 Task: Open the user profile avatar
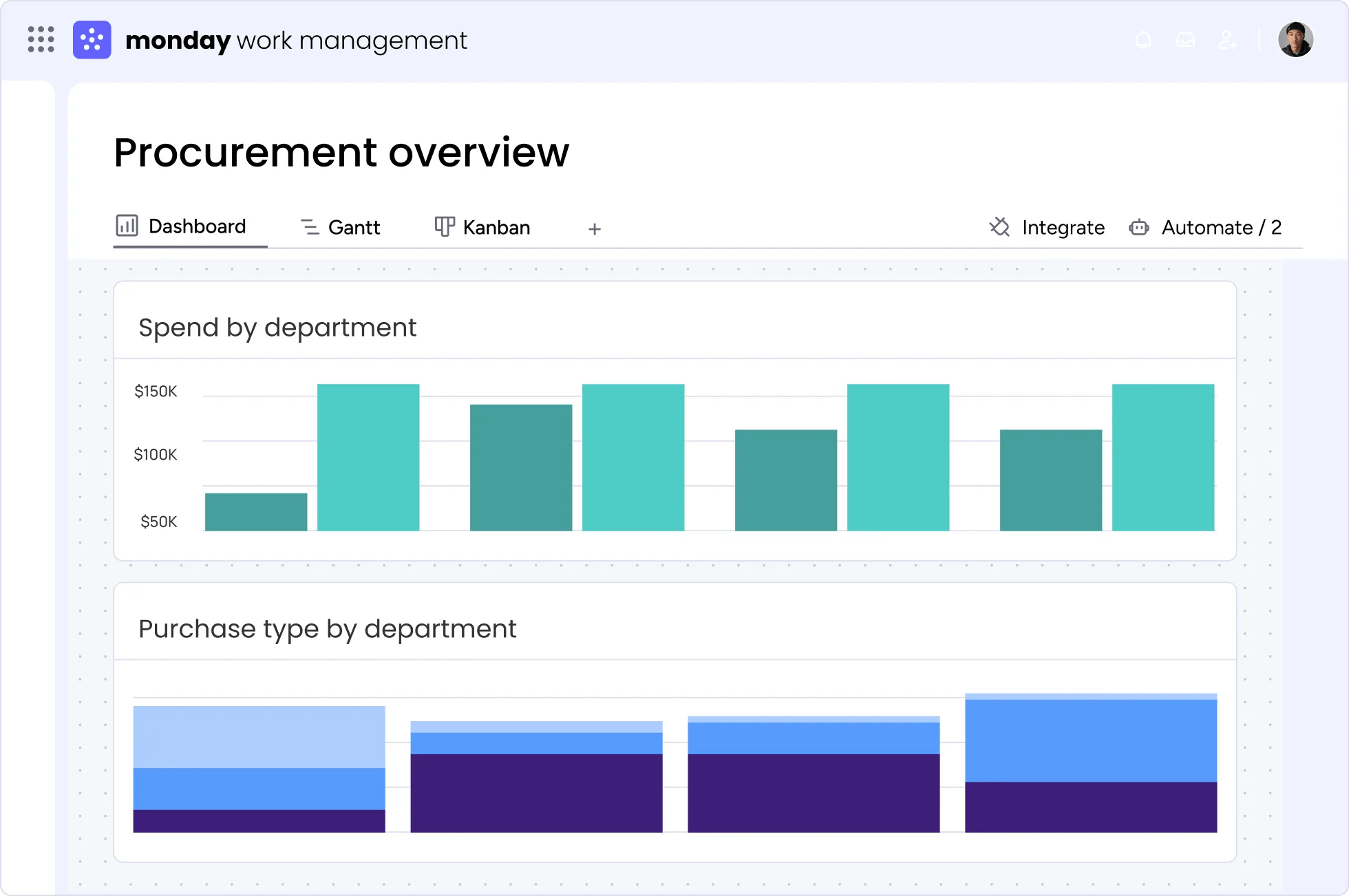pos(1295,40)
